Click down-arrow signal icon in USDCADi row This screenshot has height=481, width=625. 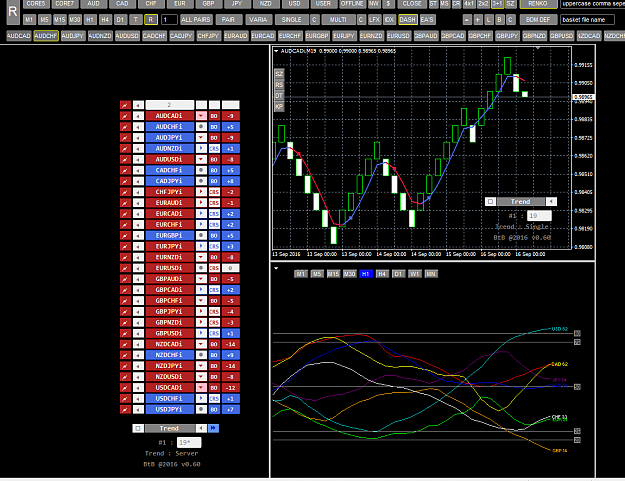click(x=201, y=388)
